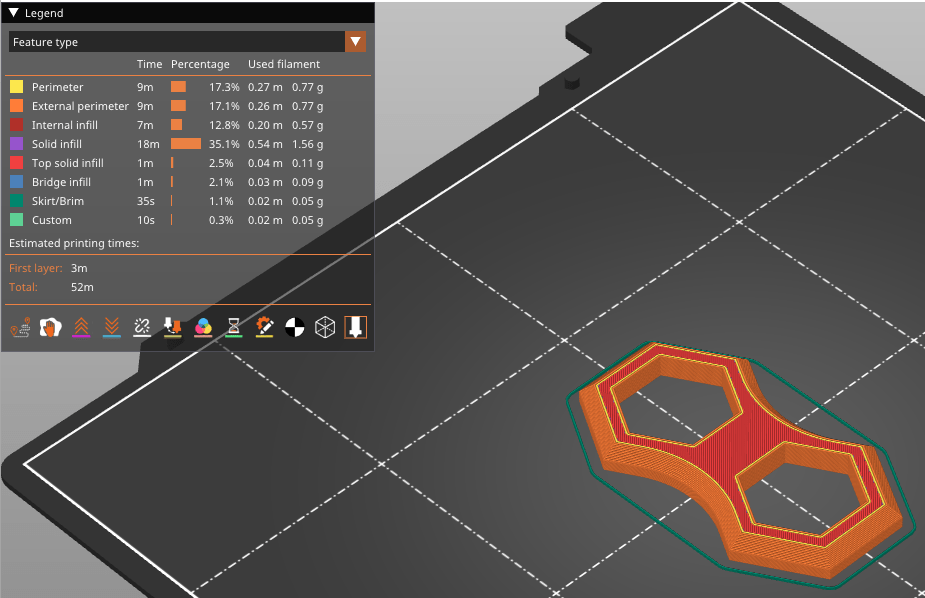Show center of gravity marker
Image resolution: width=925 pixels, height=598 pixels.
[x=294, y=327]
